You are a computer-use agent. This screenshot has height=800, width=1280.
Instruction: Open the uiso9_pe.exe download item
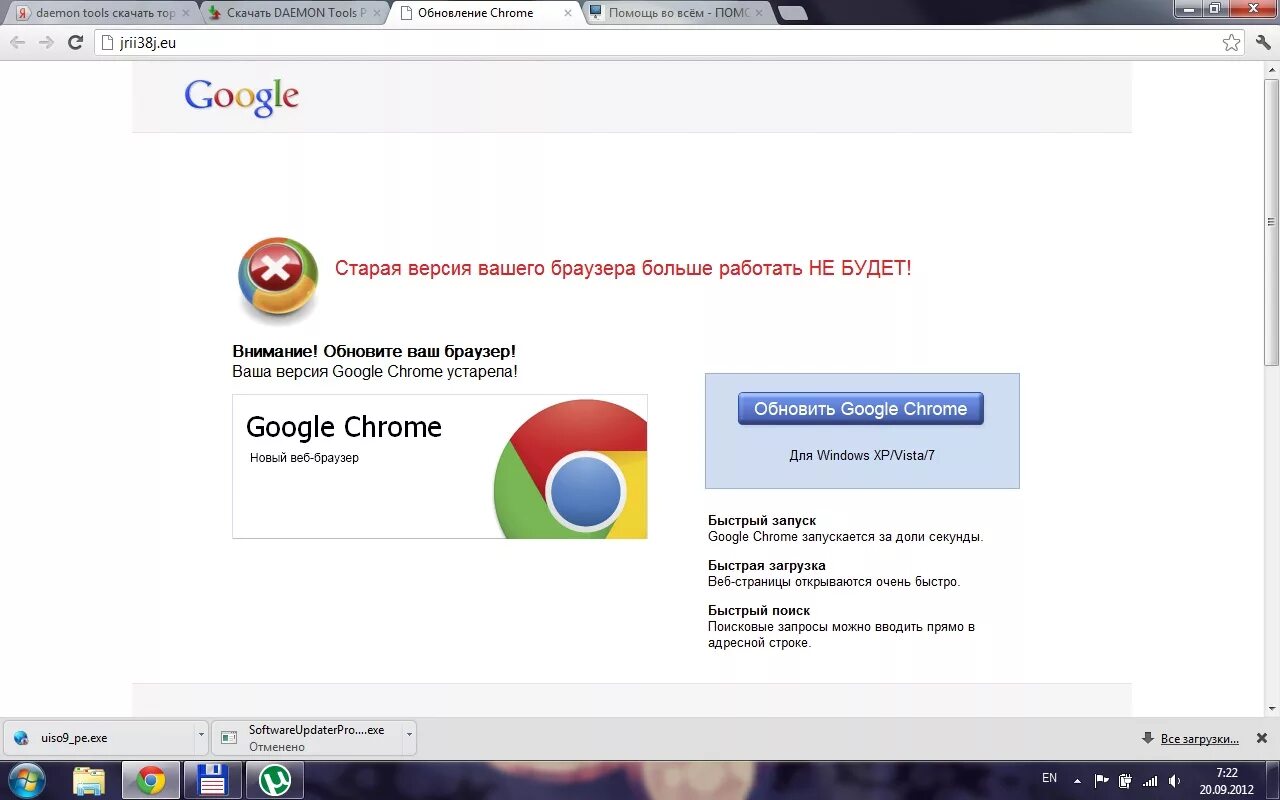pos(98,738)
